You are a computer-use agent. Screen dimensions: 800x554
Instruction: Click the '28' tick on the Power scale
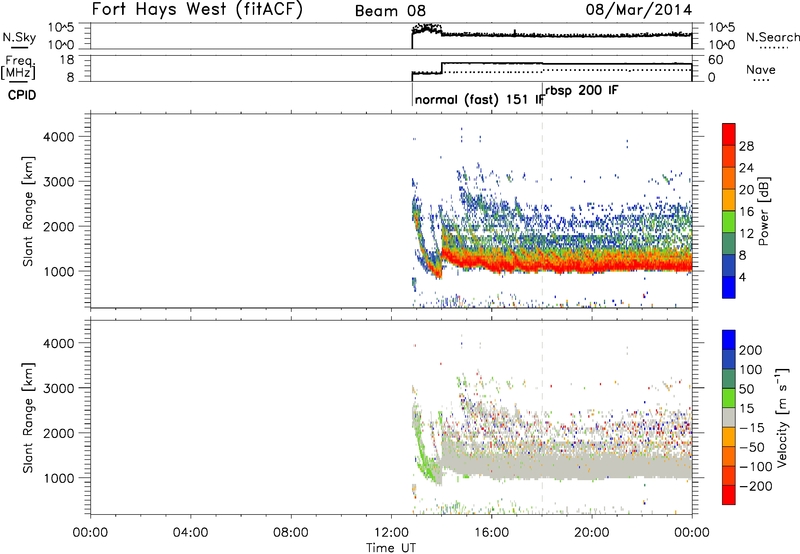746,146
